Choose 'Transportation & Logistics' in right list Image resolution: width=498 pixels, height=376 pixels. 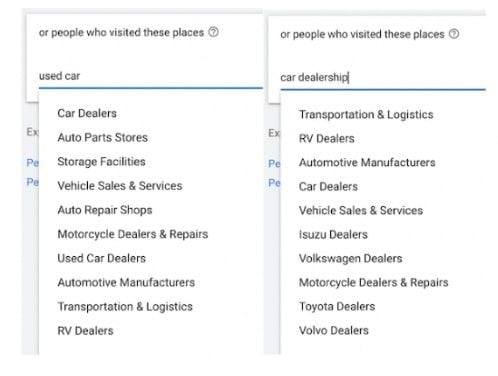[x=366, y=114]
